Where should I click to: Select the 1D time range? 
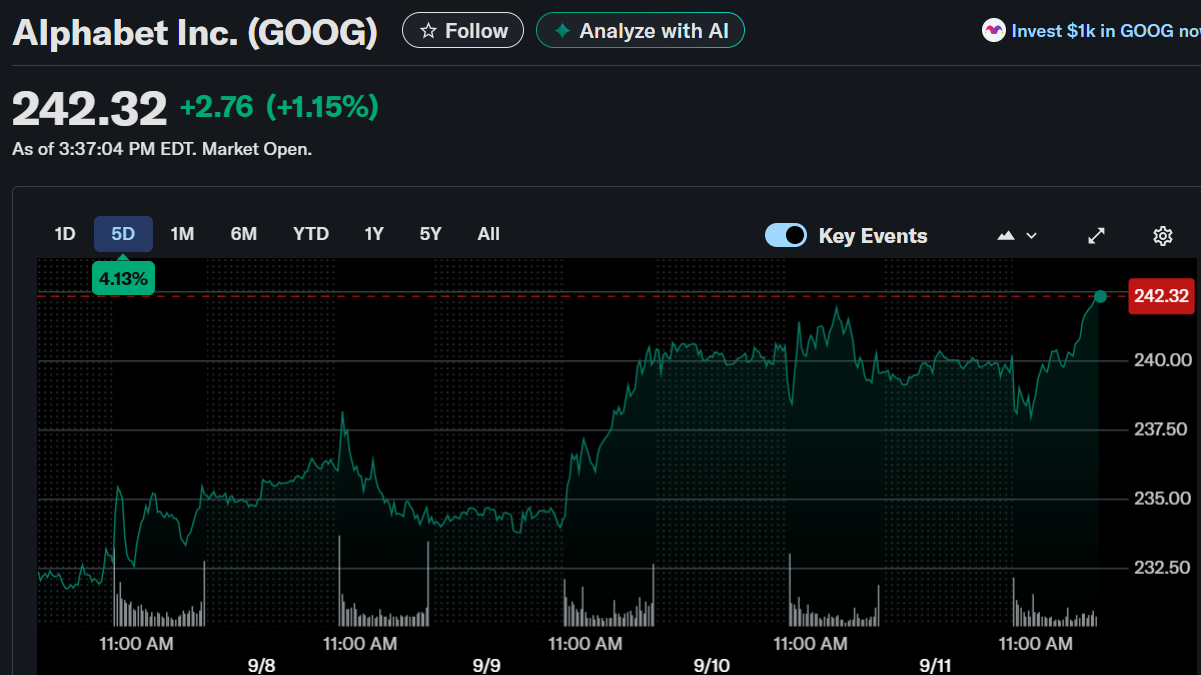pyautogui.click(x=65, y=234)
